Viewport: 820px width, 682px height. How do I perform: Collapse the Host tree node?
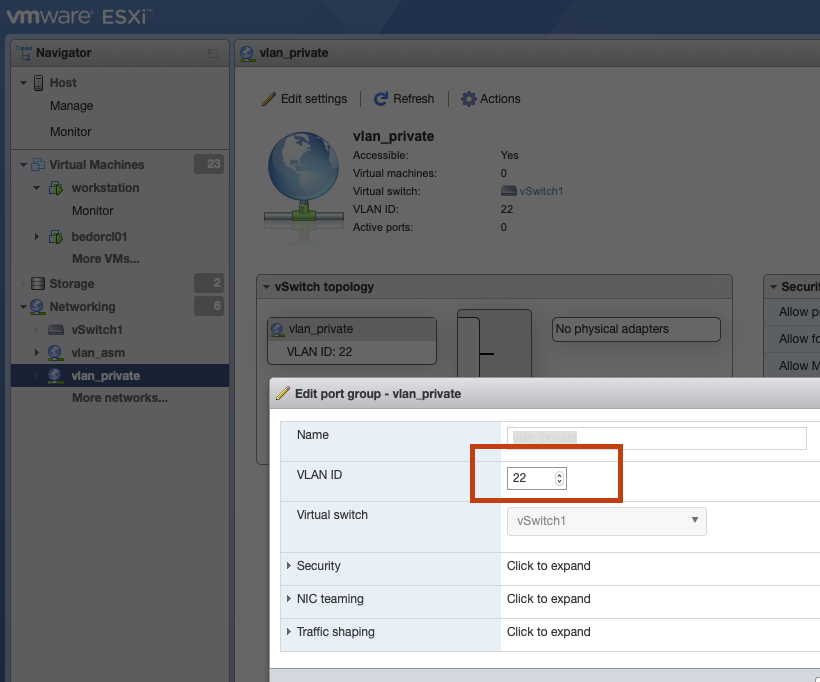click(23, 83)
